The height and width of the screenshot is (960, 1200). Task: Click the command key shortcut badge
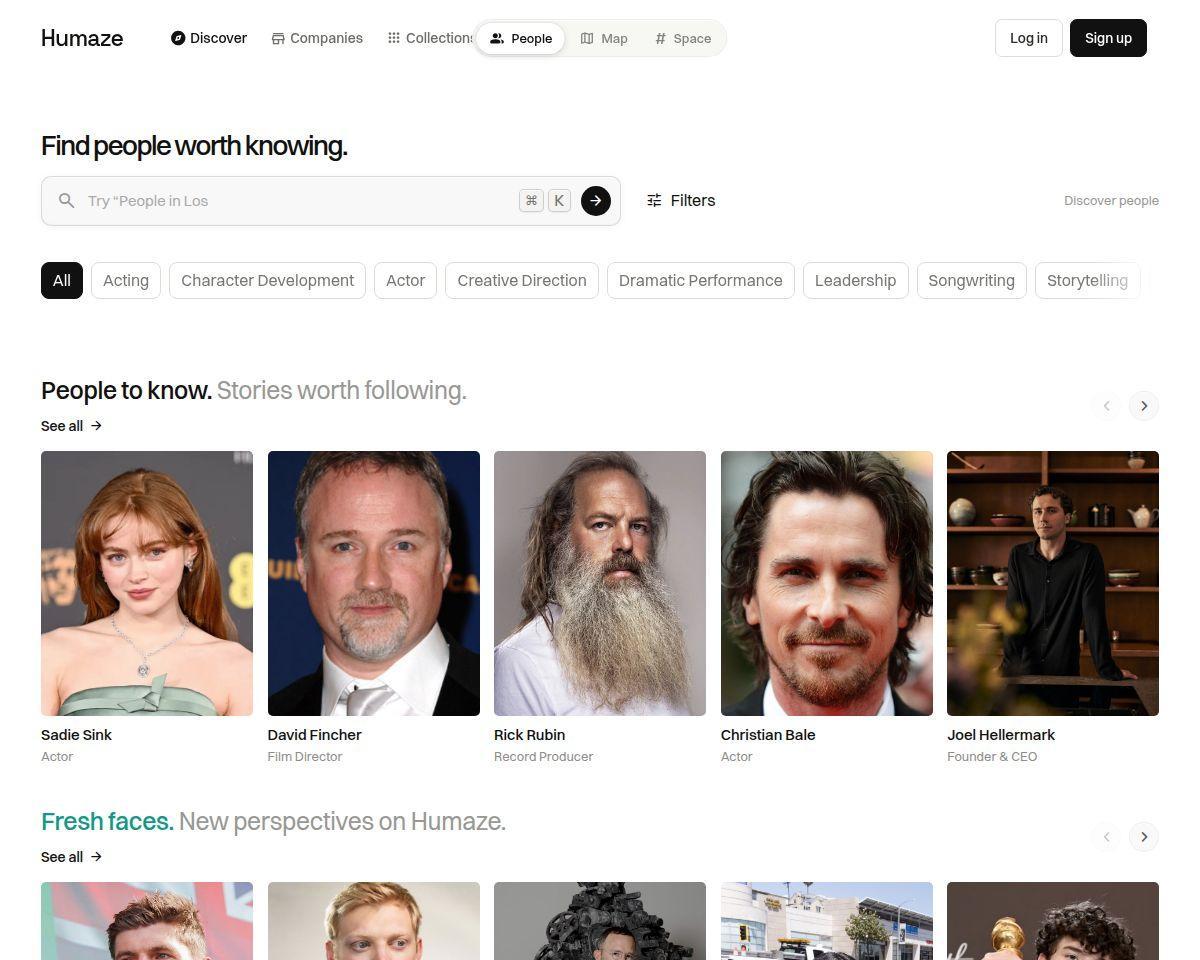pyautogui.click(x=531, y=201)
